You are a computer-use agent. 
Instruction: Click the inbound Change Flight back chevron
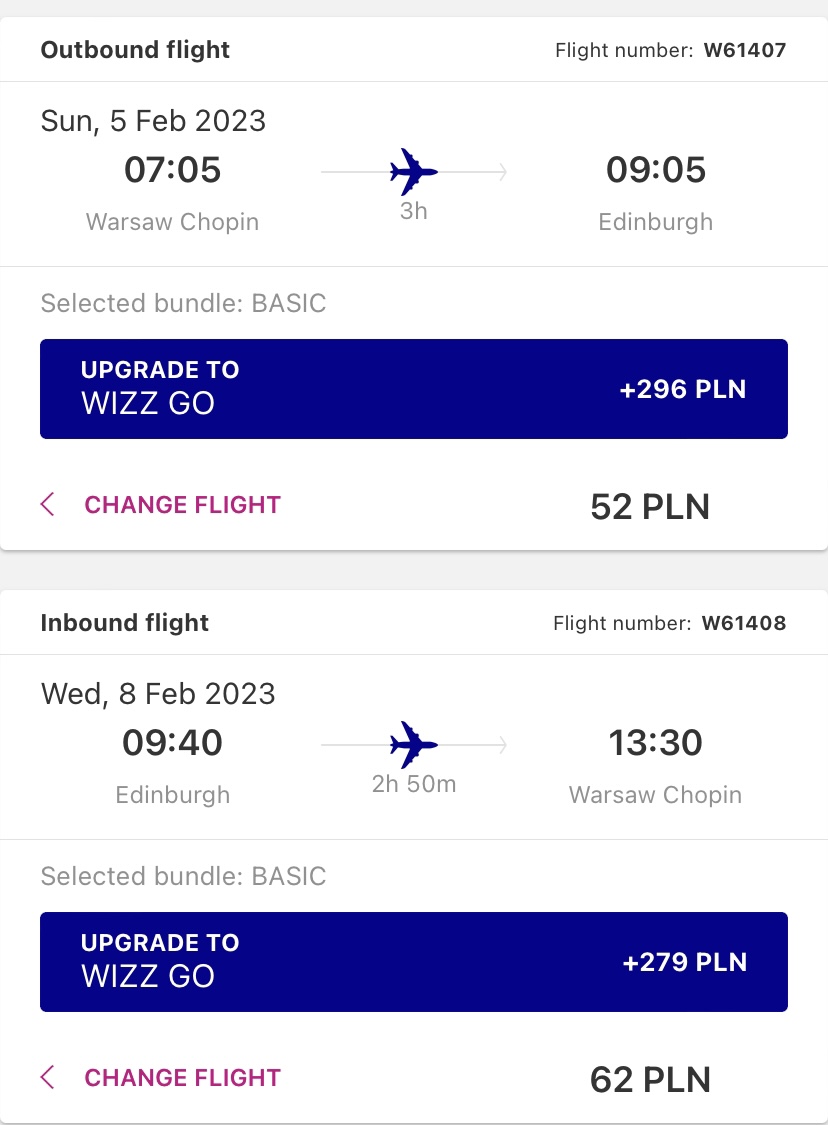47,1077
